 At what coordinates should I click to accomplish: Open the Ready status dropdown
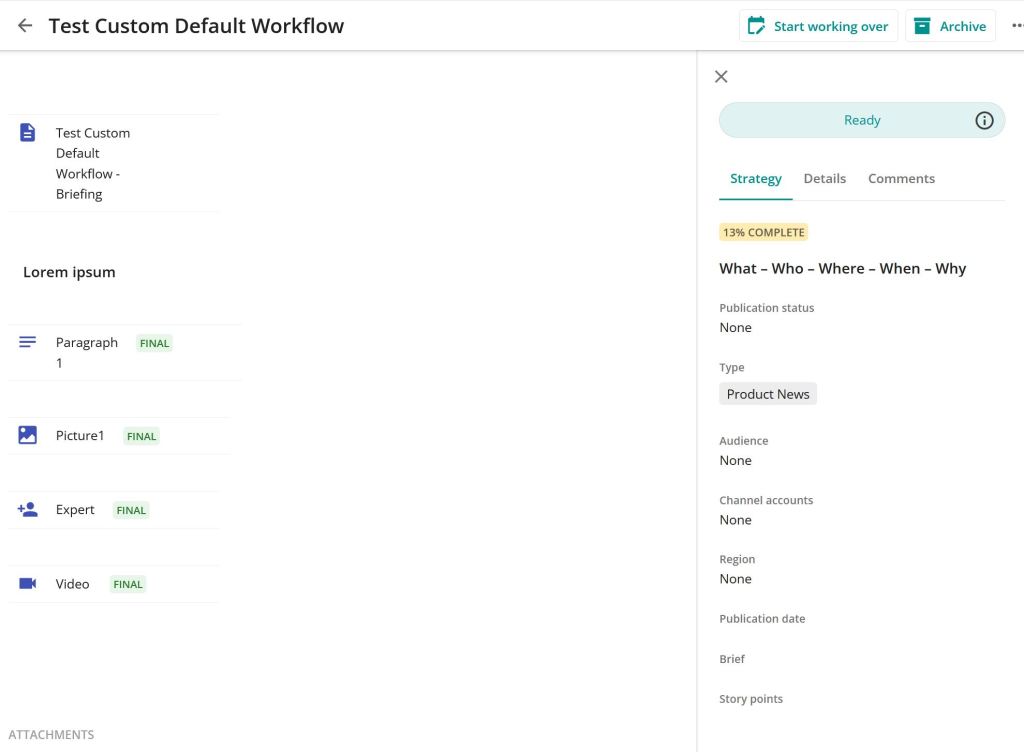(x=845, y=120)
